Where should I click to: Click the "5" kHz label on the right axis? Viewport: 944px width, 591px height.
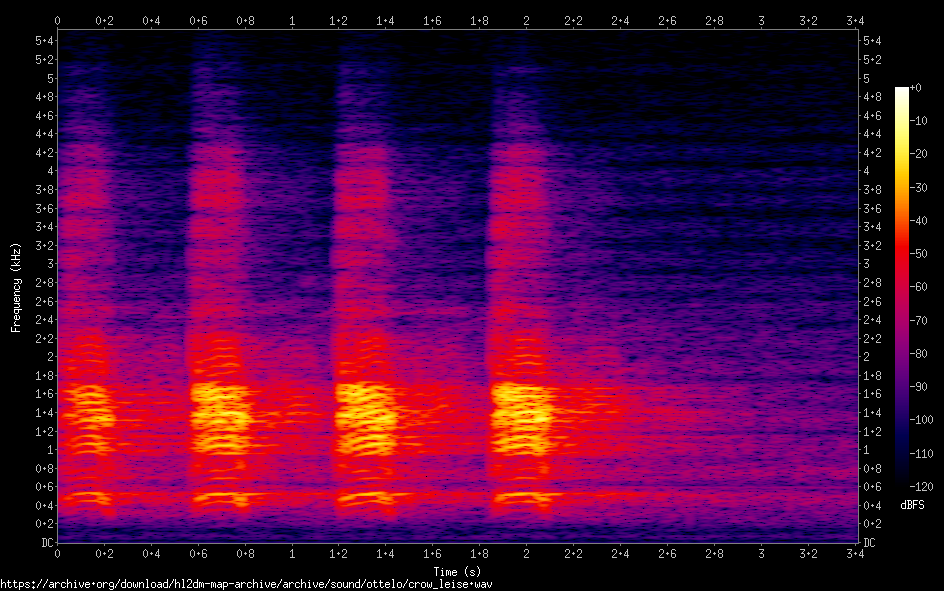(867, 78)
